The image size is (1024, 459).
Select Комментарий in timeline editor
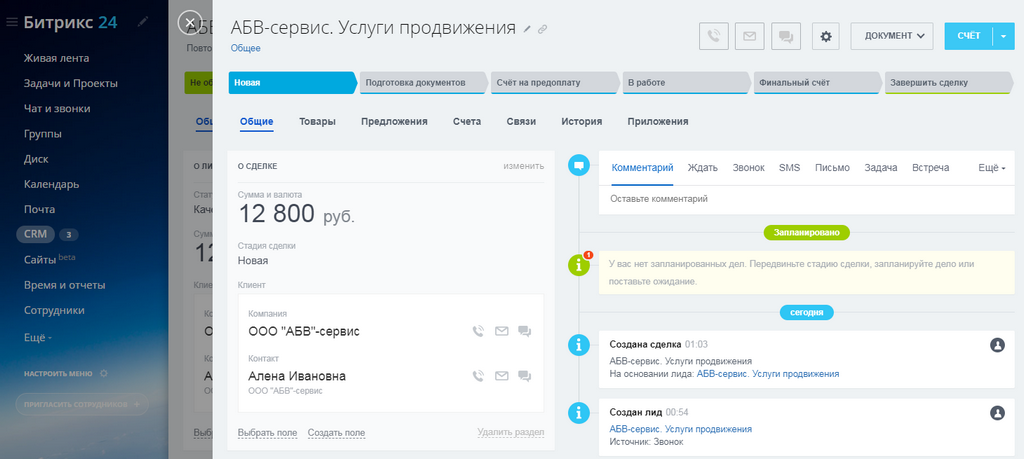(x=643, y=168)
